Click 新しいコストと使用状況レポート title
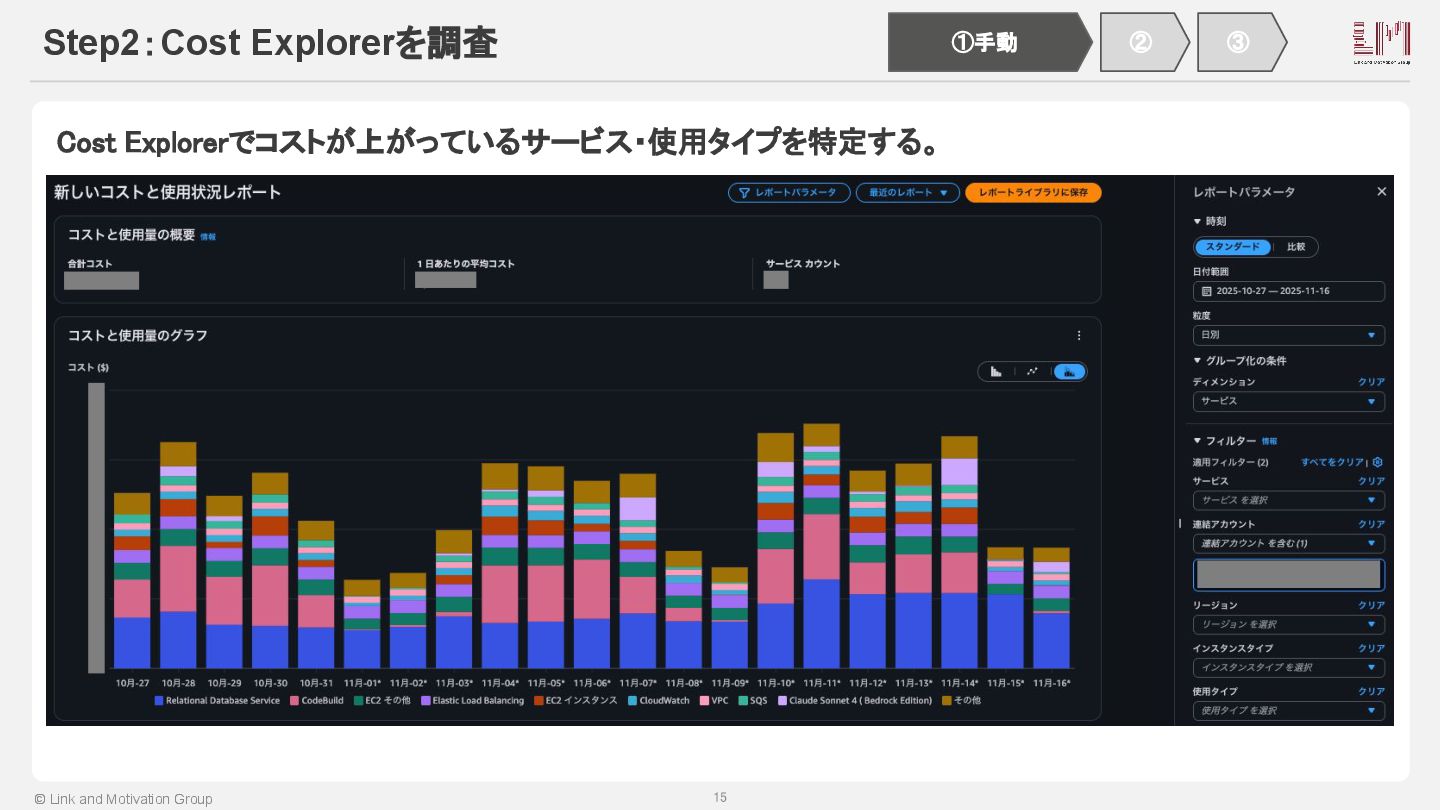This screenshot has width=1440, height=810. pos(168,192)
